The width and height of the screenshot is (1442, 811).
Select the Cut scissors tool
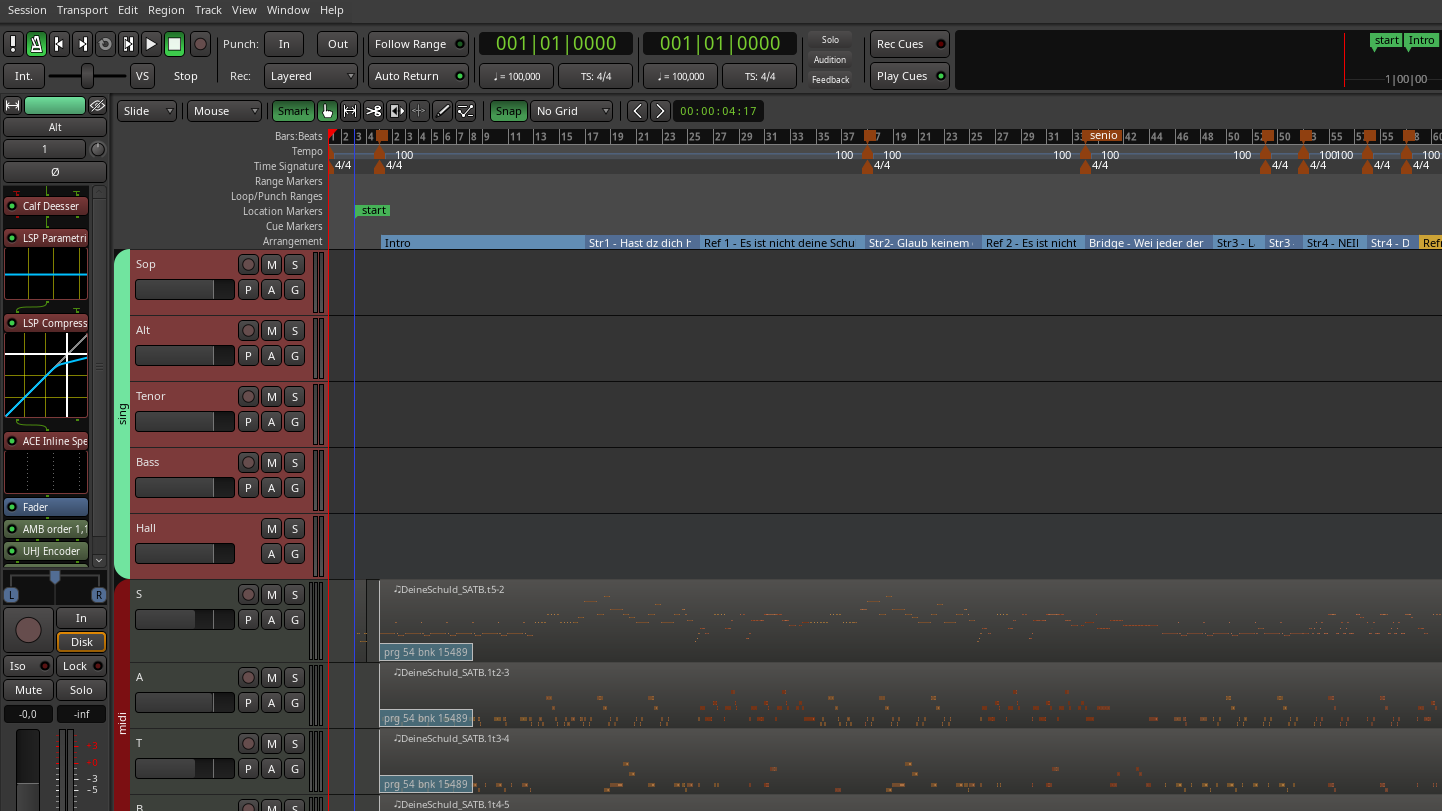click(373, 111)
